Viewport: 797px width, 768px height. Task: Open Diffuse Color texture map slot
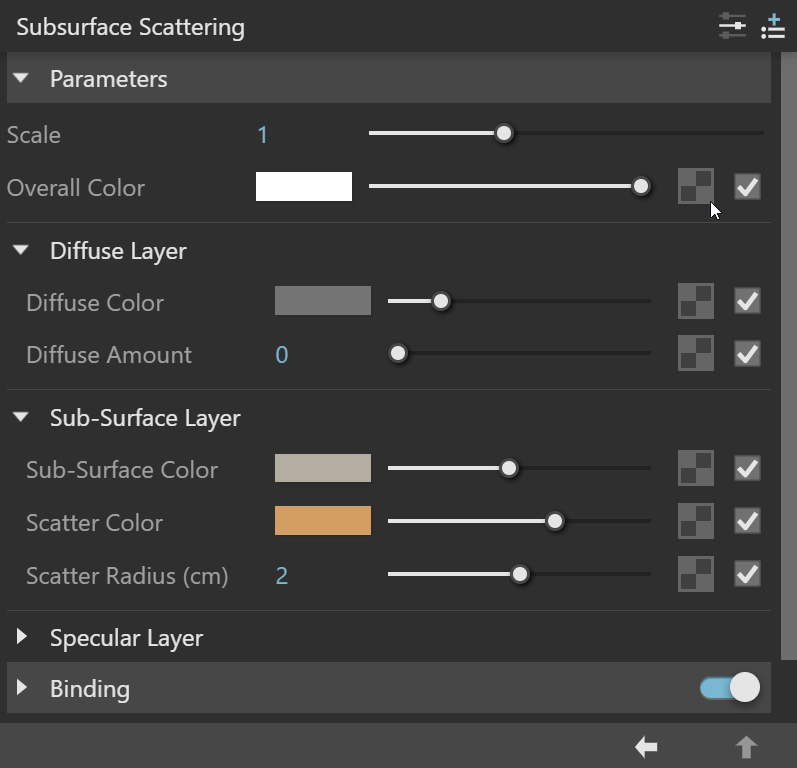point(696,301)
